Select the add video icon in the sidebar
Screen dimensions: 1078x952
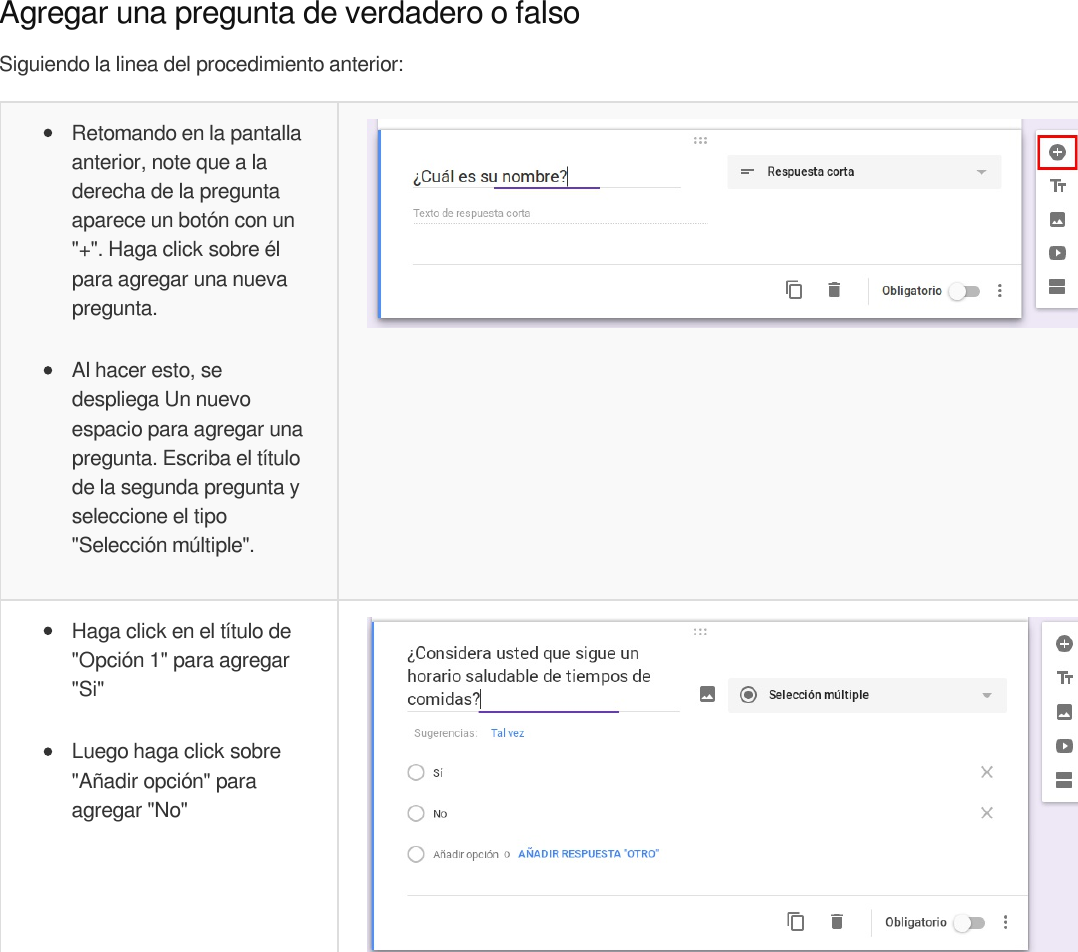click(x=1057, y=253)
